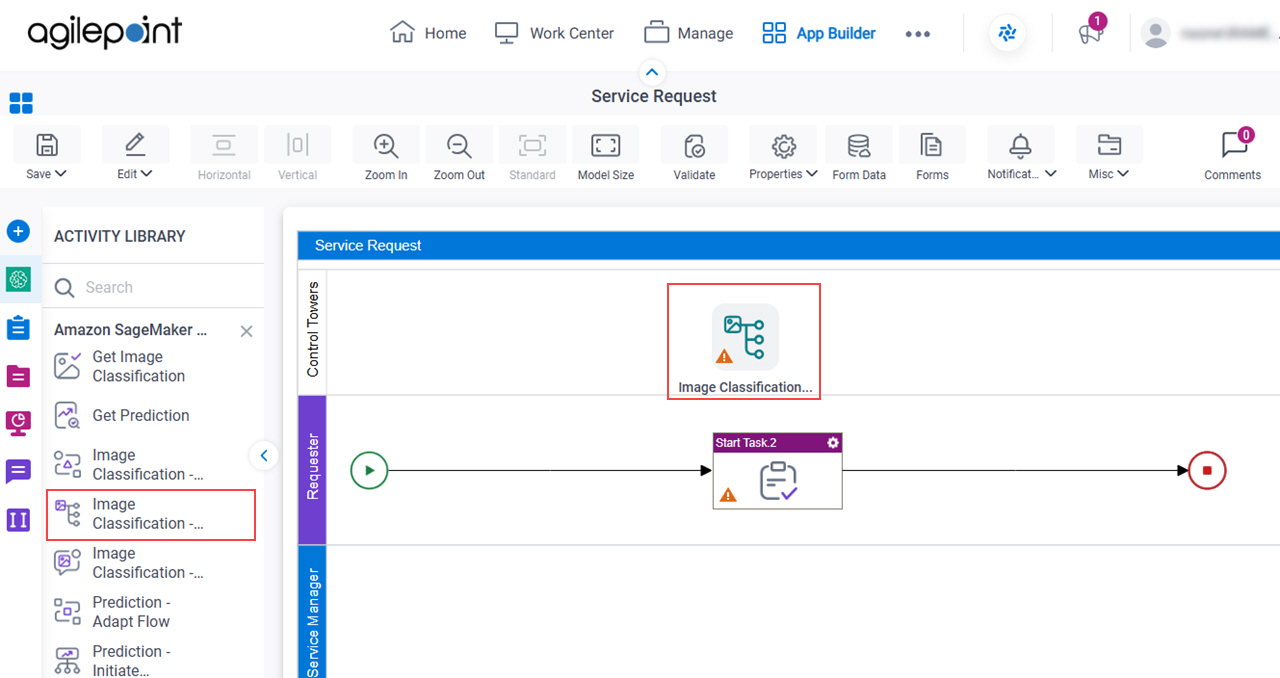Open the Save dropdown arrow

point(61,174)
